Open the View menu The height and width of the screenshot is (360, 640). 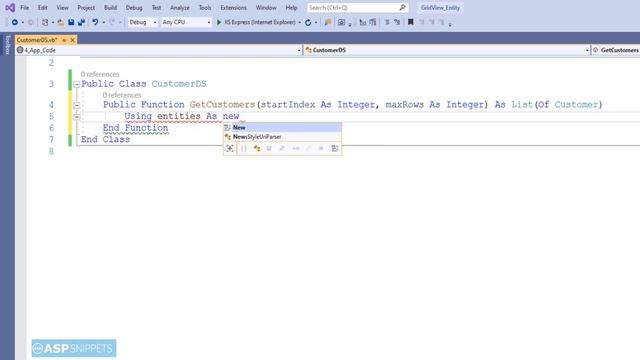point(62,8)
